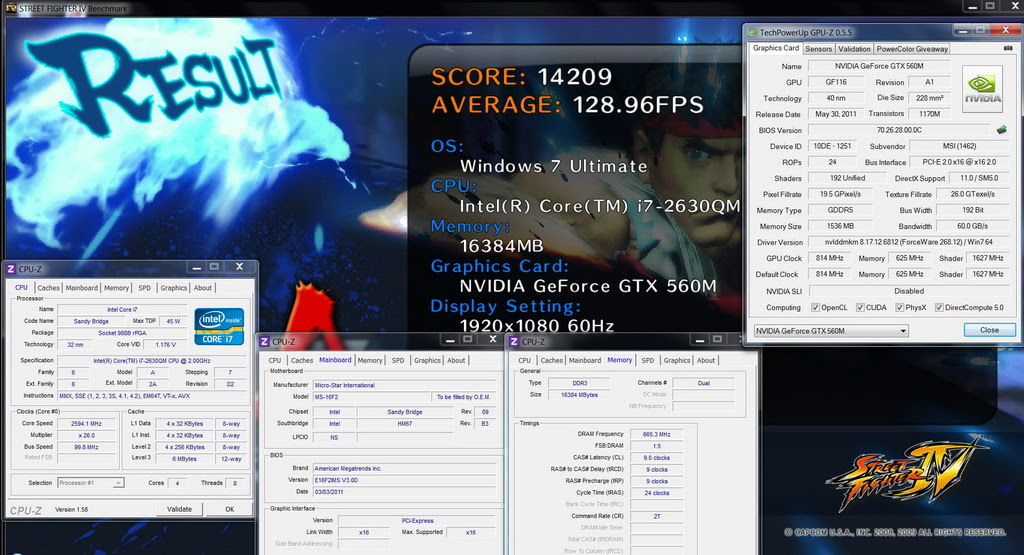Image resolution: width=1024 pixels, height=555 pixels.
Task: Click the NVIDIA logo in GPU-Z
Action: 983,89
